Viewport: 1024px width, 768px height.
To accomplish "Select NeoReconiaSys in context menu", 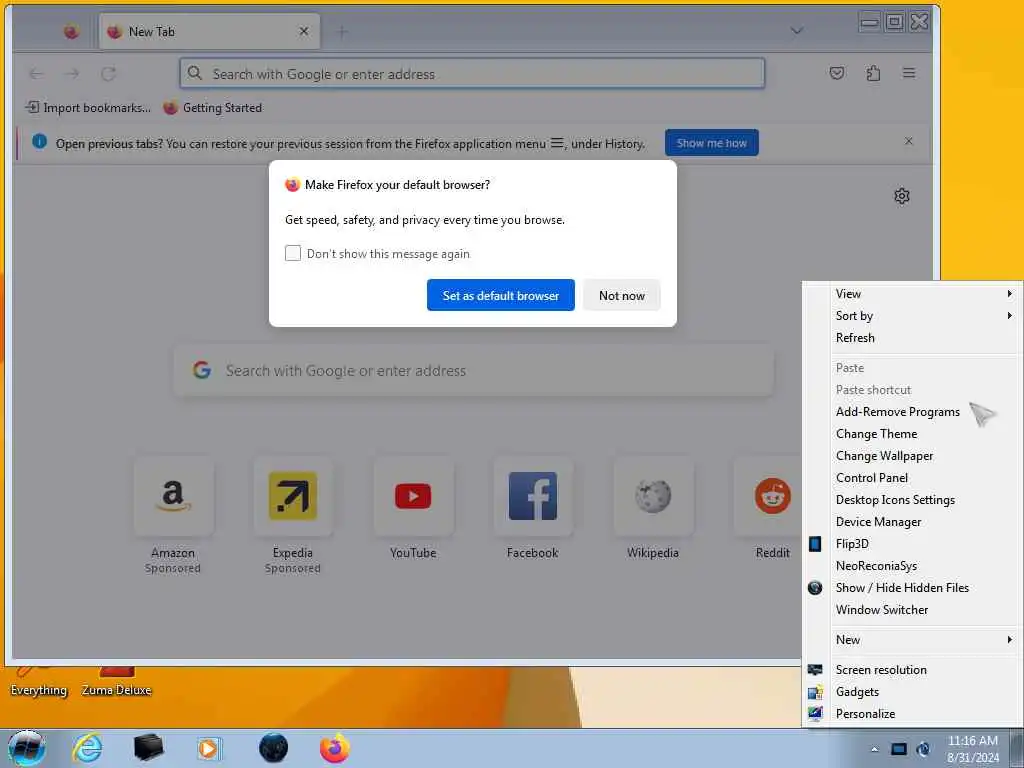I will (x=912, y=566).
